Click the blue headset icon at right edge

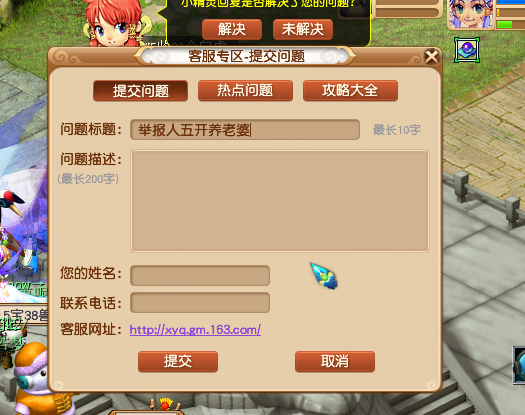tap(519, 365)
